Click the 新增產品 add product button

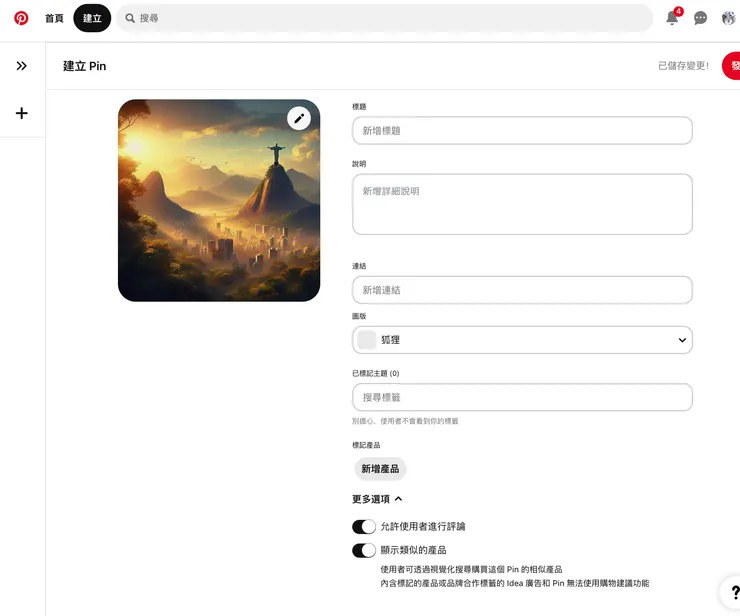pyautogui.click(x=380, y=469)
